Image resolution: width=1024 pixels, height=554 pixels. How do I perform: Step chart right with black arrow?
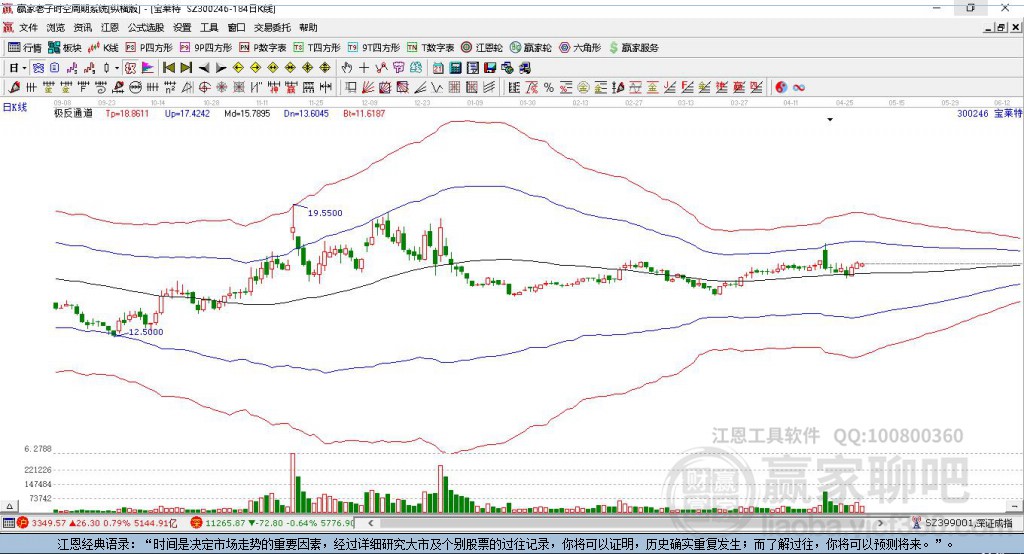point(221,68)
